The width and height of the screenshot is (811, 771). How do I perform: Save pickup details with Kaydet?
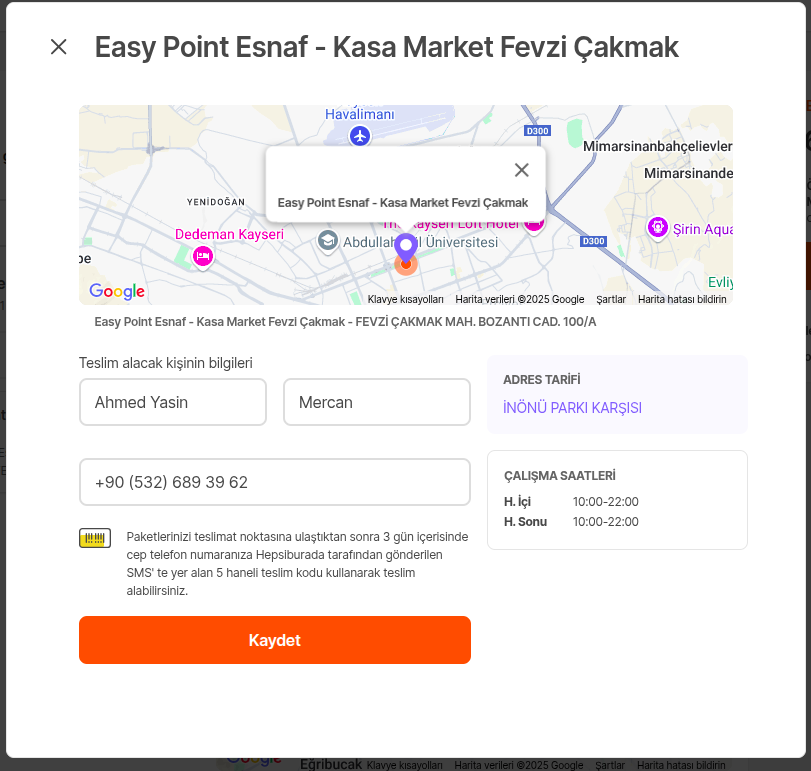(275, 640)
